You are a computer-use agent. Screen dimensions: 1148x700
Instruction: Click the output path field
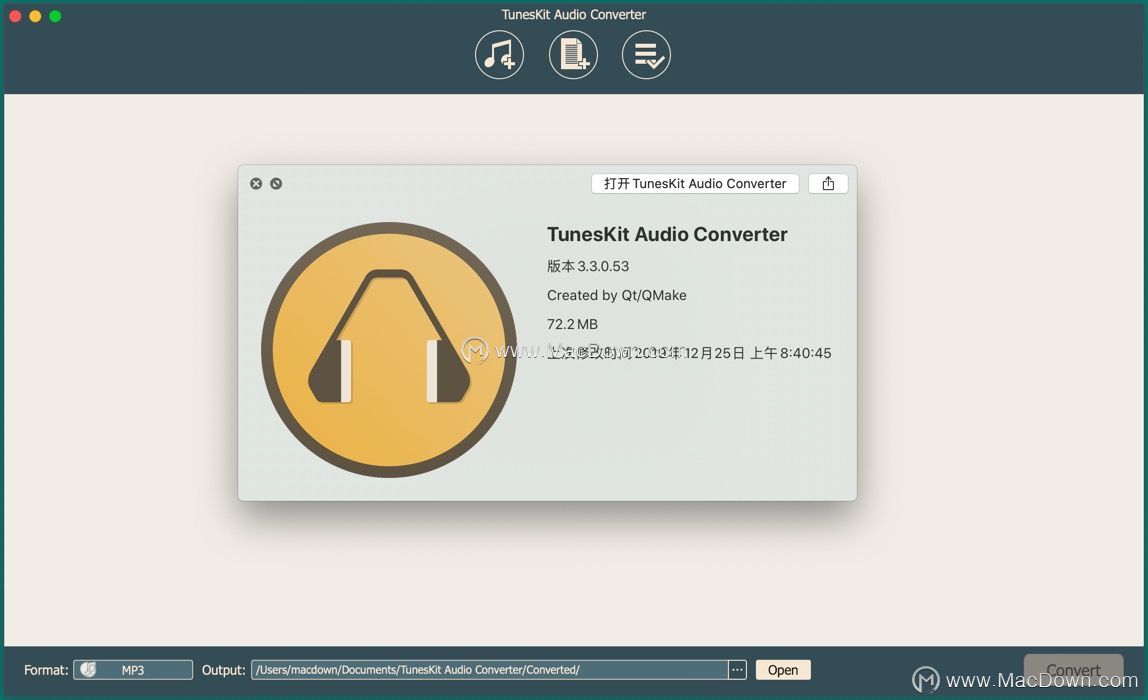490,670
